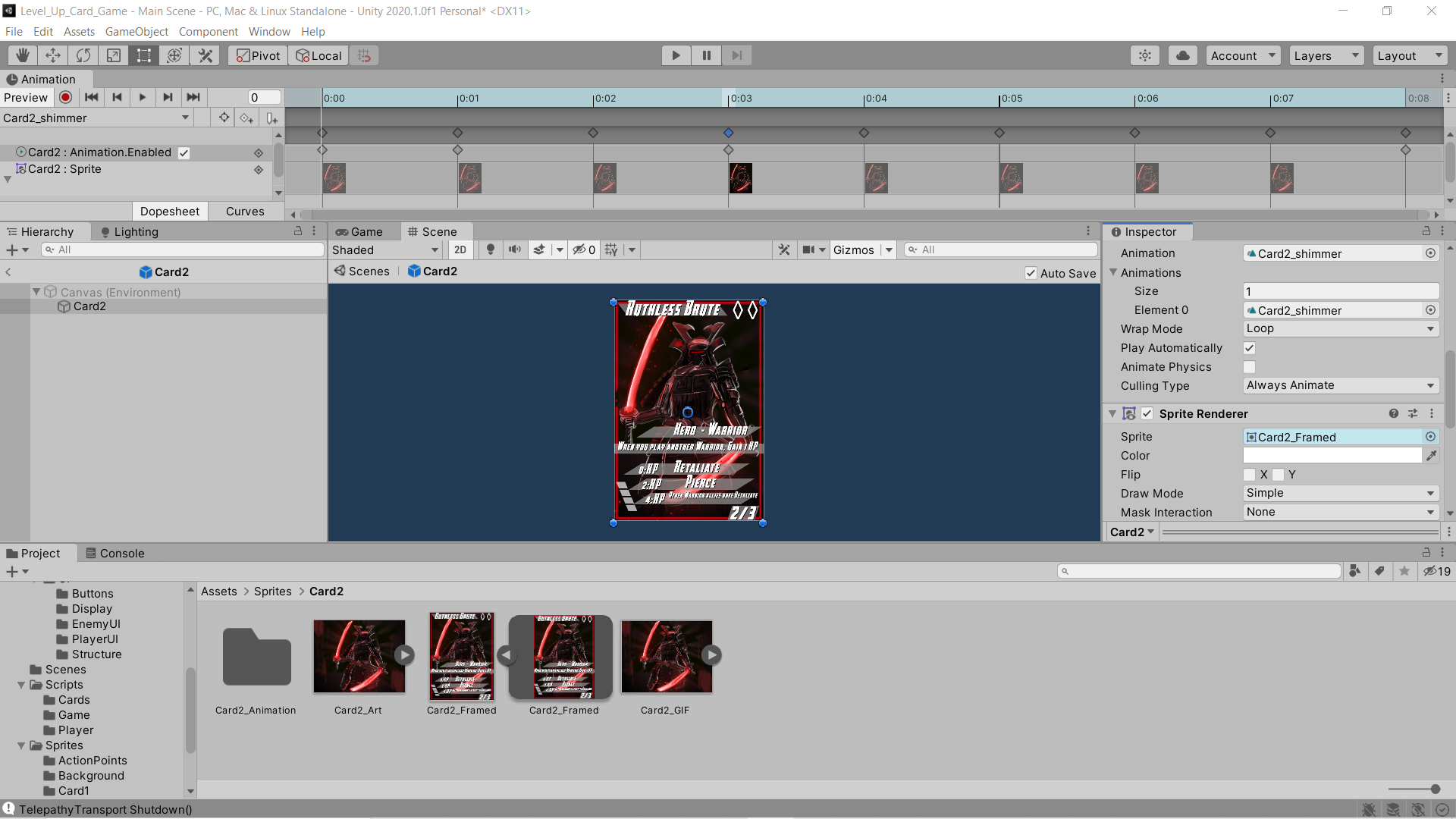Toggle scene effects icon
This screenshot has height=819, width=1456.
(539, 249)
